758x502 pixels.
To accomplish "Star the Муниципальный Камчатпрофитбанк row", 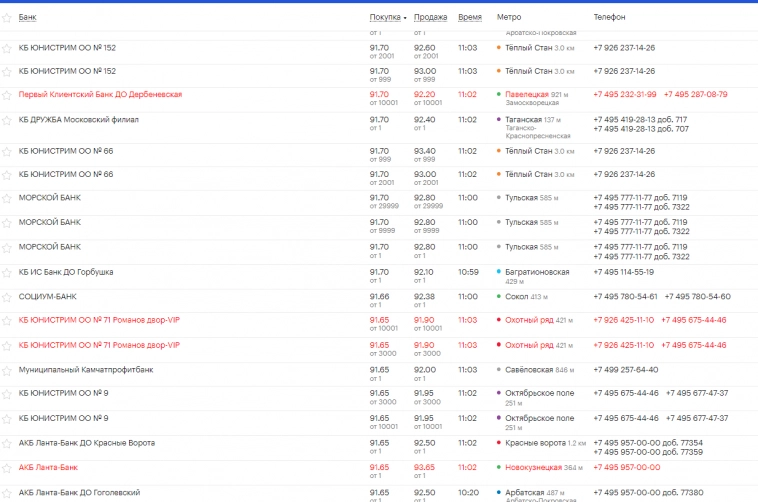I will pos(7,370).
